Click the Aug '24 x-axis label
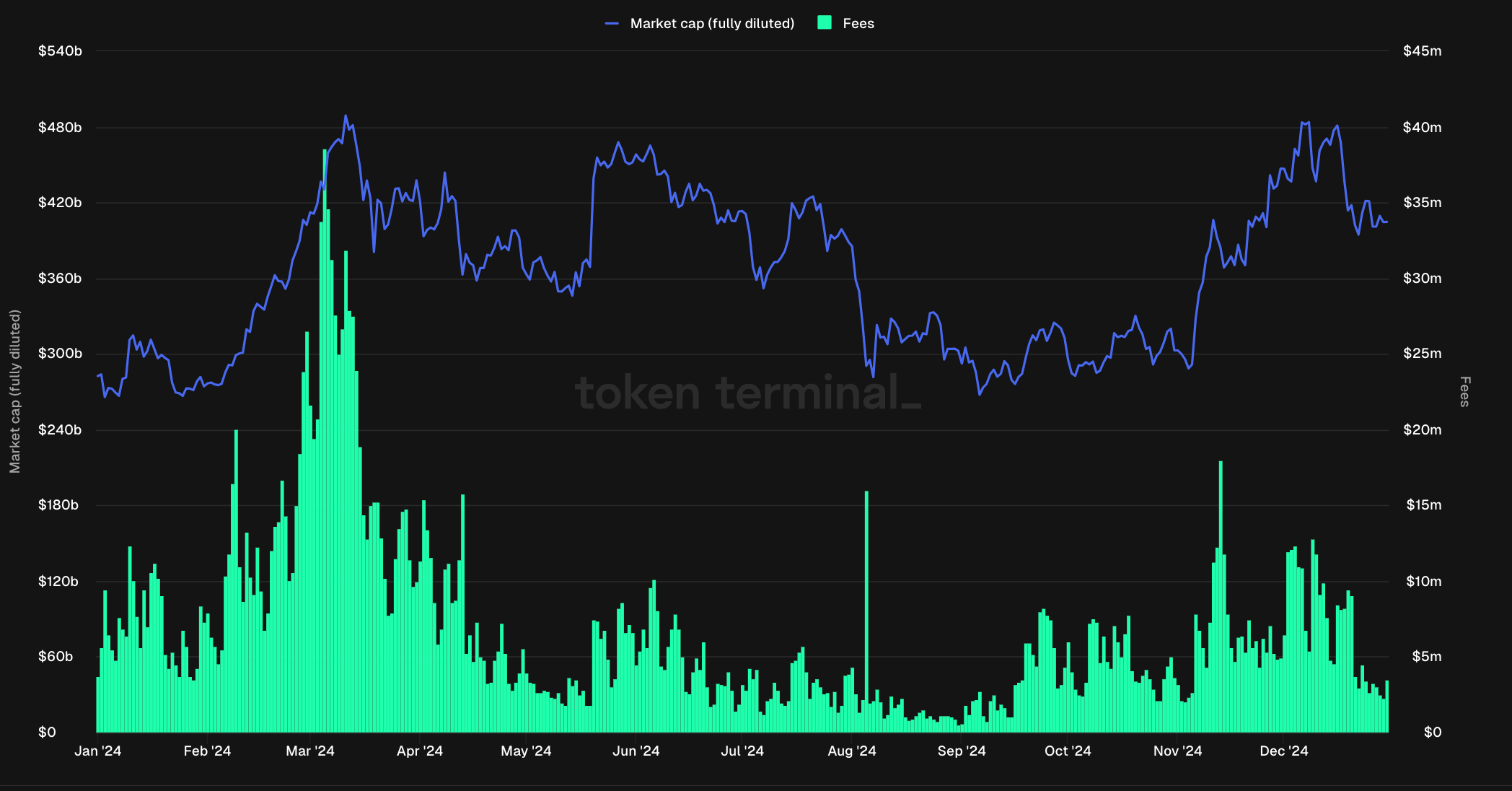Image resolution: width=1512 pixels, height=791 pixels. click(x=852, y=751)
